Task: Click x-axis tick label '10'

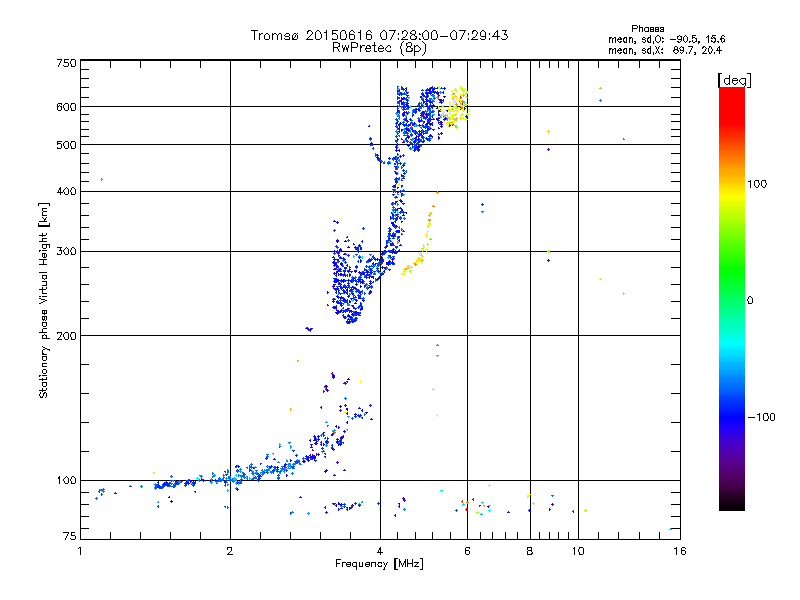Action: (578, 551)
